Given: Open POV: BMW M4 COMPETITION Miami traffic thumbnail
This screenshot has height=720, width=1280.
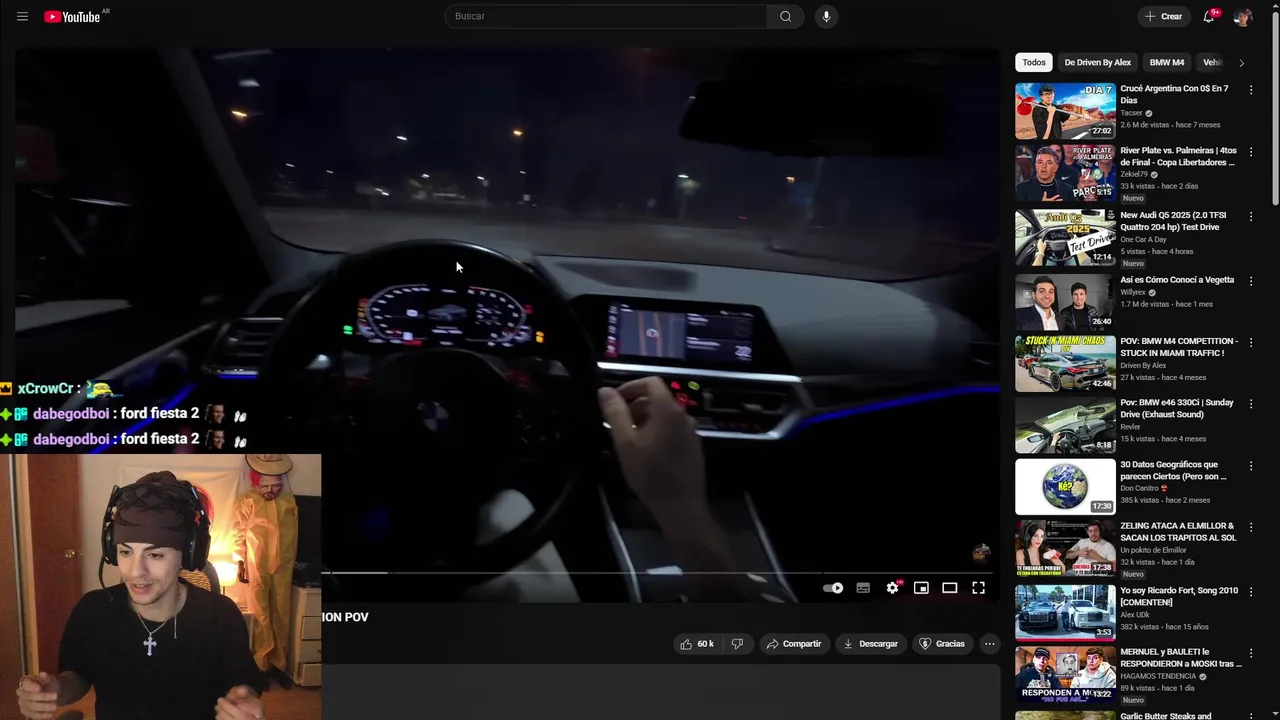Looking at the screenshot, I should 1065,363.
